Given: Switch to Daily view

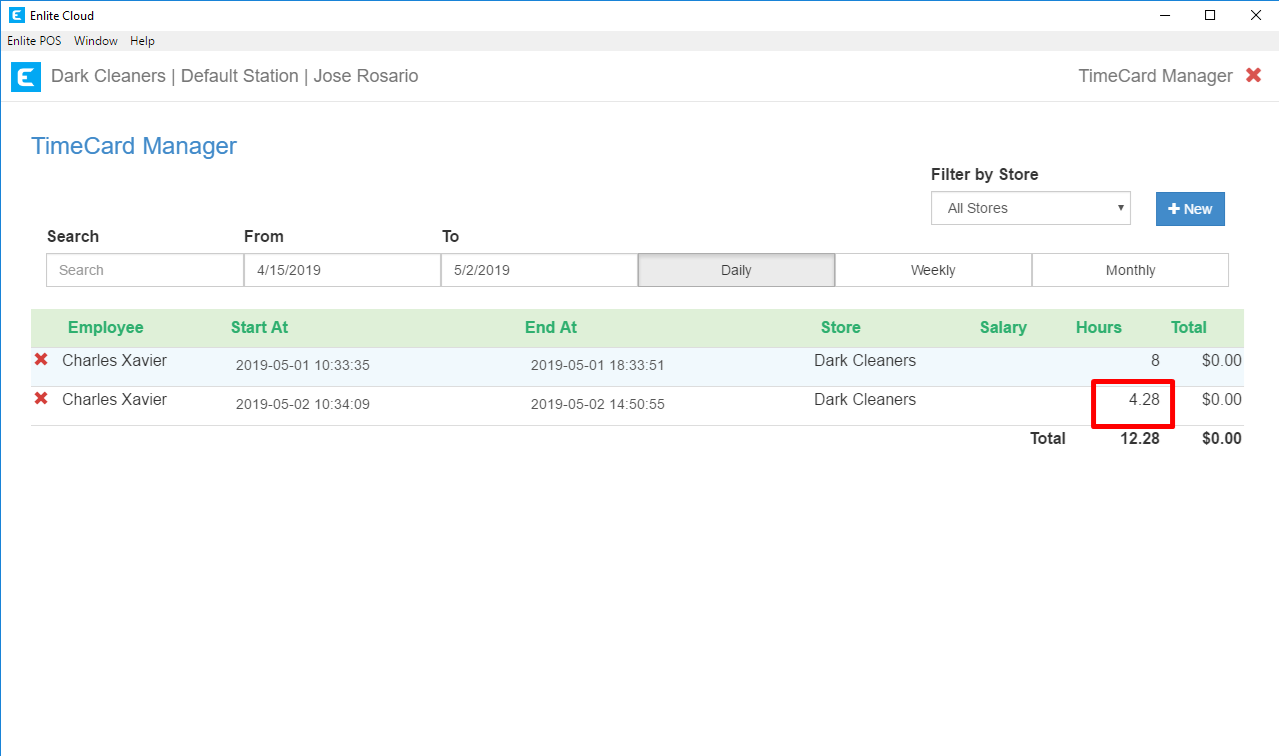Looking at the screenshot, I should [736, 270].
